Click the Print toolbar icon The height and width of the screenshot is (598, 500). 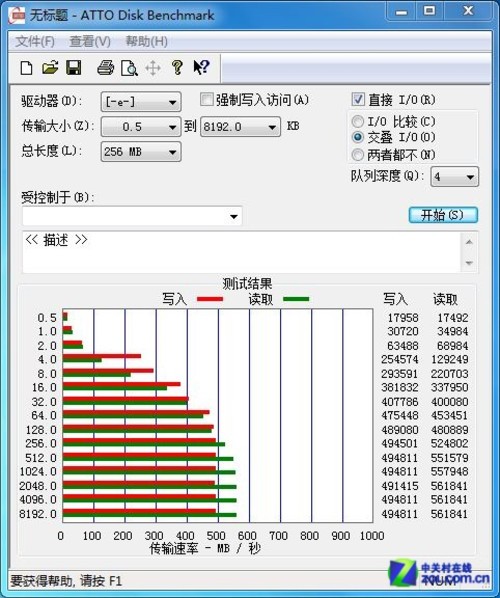click(x=105, y=68)
